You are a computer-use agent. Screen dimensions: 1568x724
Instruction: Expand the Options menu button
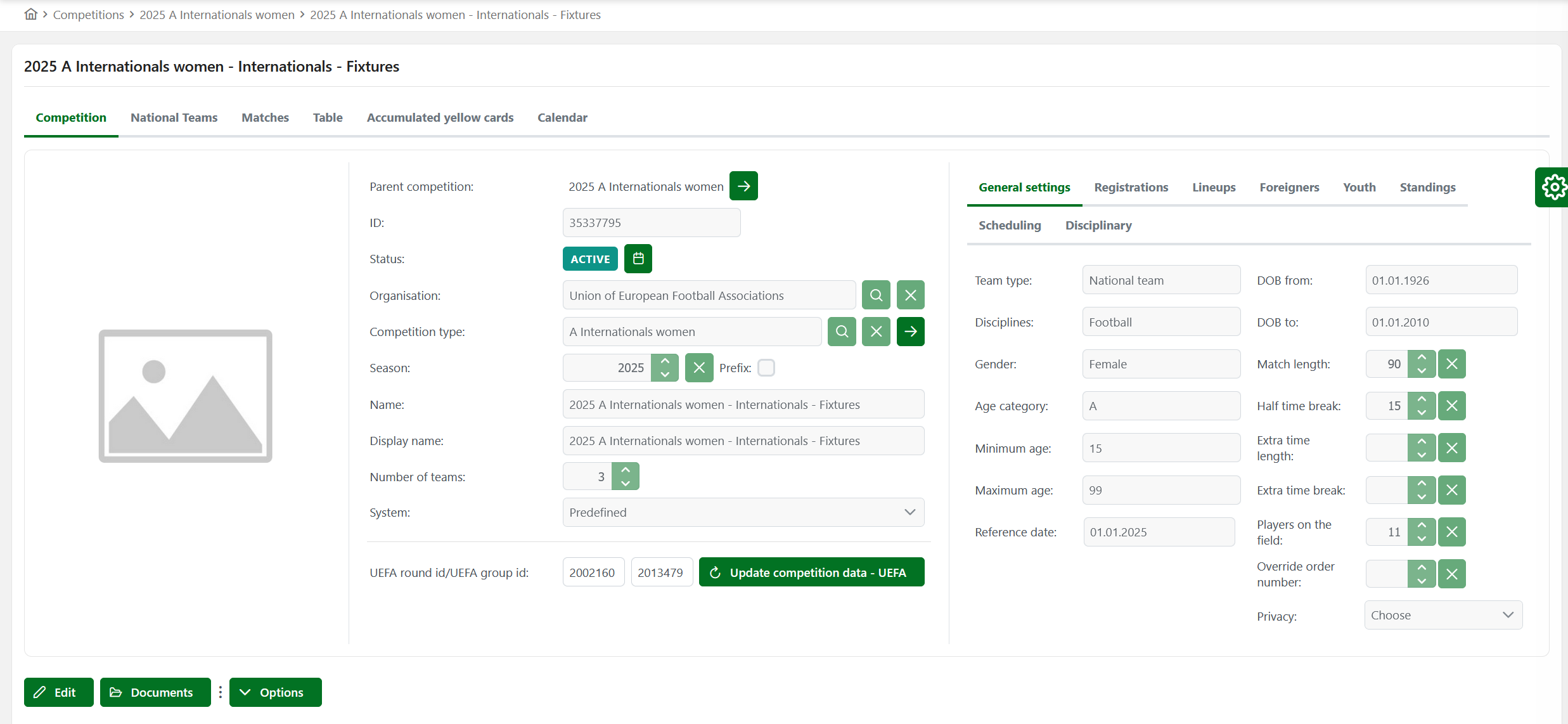(275, 692)
